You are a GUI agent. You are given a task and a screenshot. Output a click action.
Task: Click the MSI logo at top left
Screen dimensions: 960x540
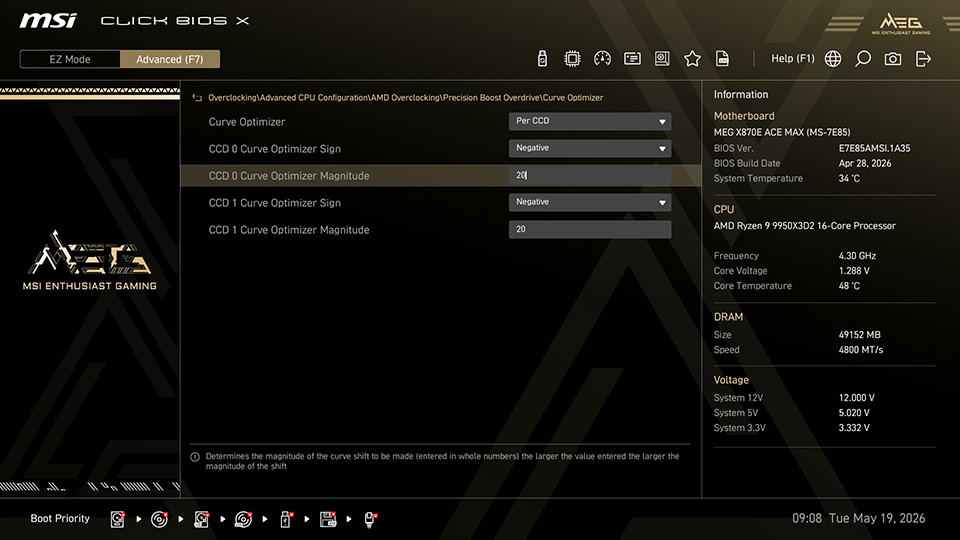48,21
